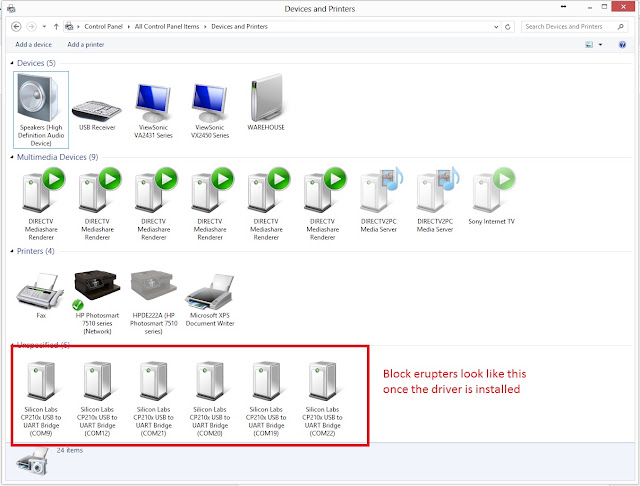Click the change view icon
Image resolution: width=640 pixels, height=486 pixels.
(589, 44)
